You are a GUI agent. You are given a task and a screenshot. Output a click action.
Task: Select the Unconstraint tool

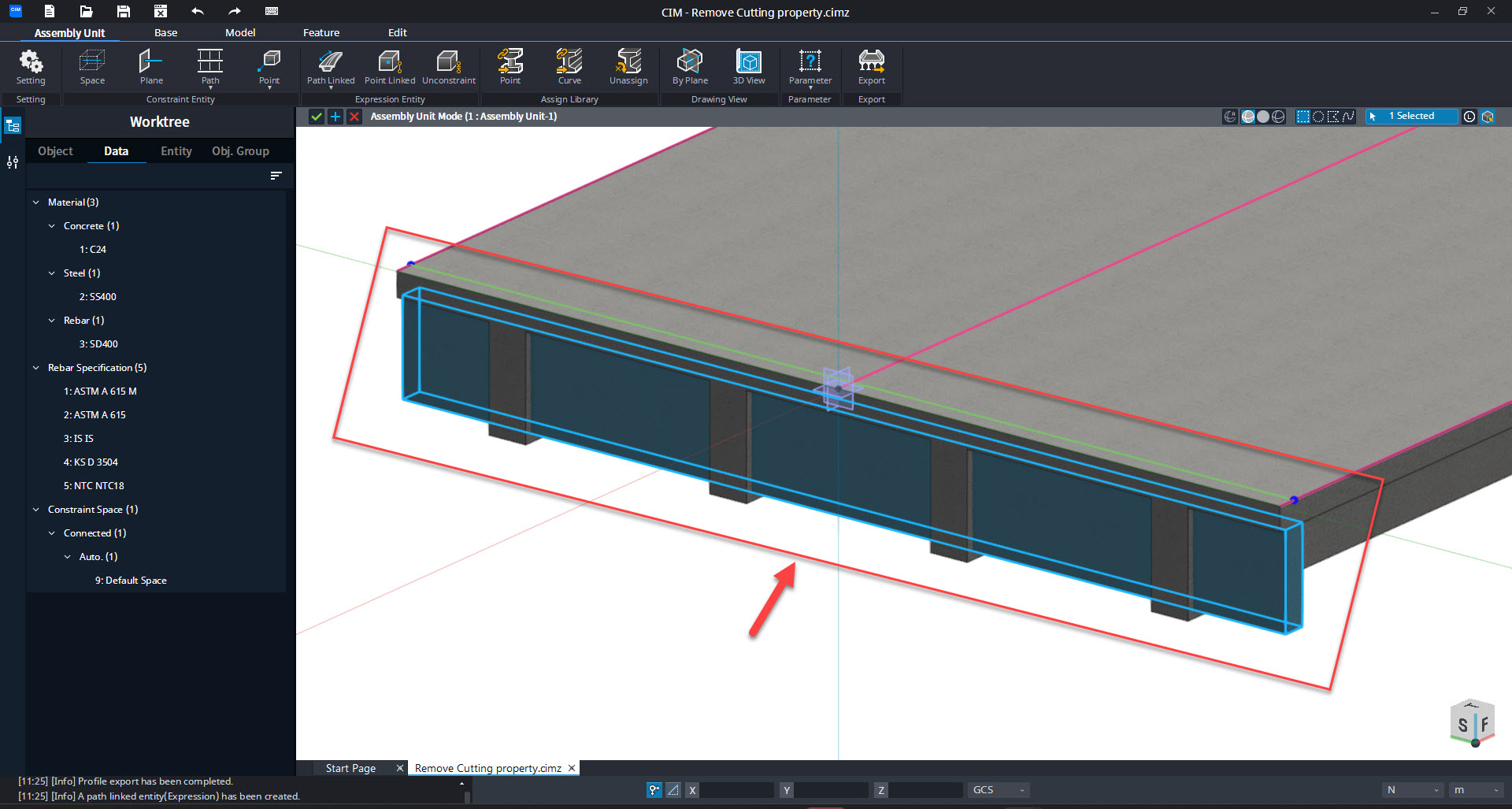click(x=449, y=67)
